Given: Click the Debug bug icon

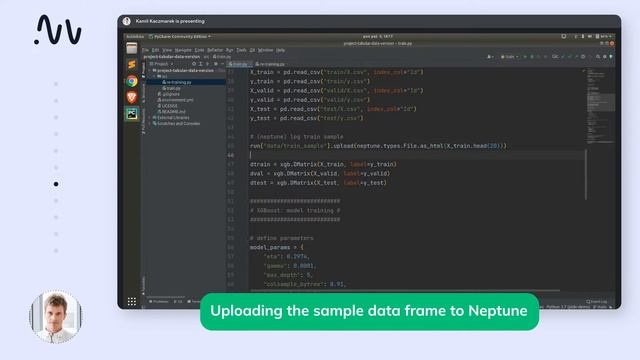Looking at the screenshot, I should (x=532, y=57).
